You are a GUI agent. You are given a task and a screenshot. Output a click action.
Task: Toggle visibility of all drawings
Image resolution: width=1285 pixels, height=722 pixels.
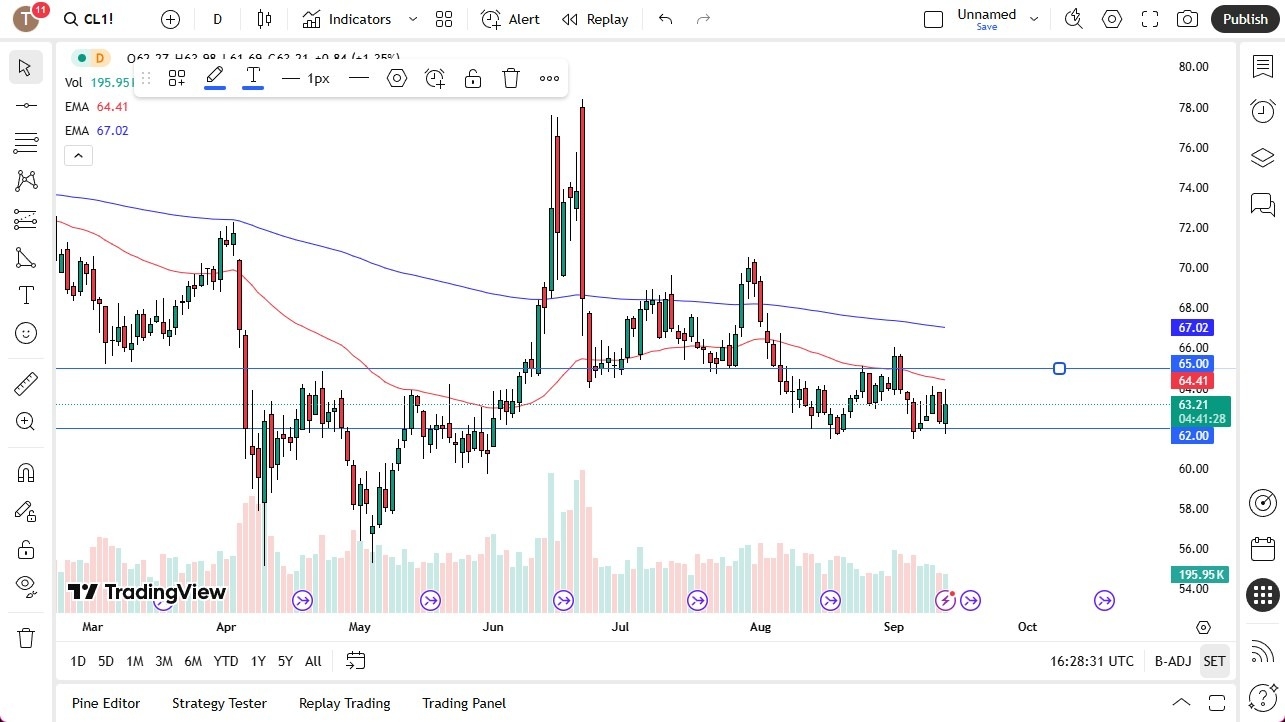click(26, 586)
